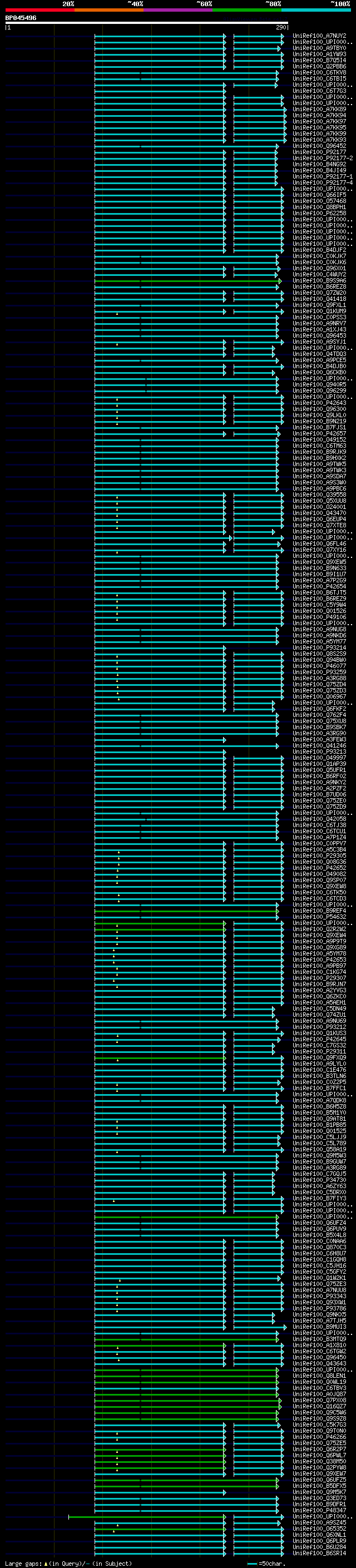
Task: Click the cyan ~100% identity legend bar
Action: [x=317, y=10]
